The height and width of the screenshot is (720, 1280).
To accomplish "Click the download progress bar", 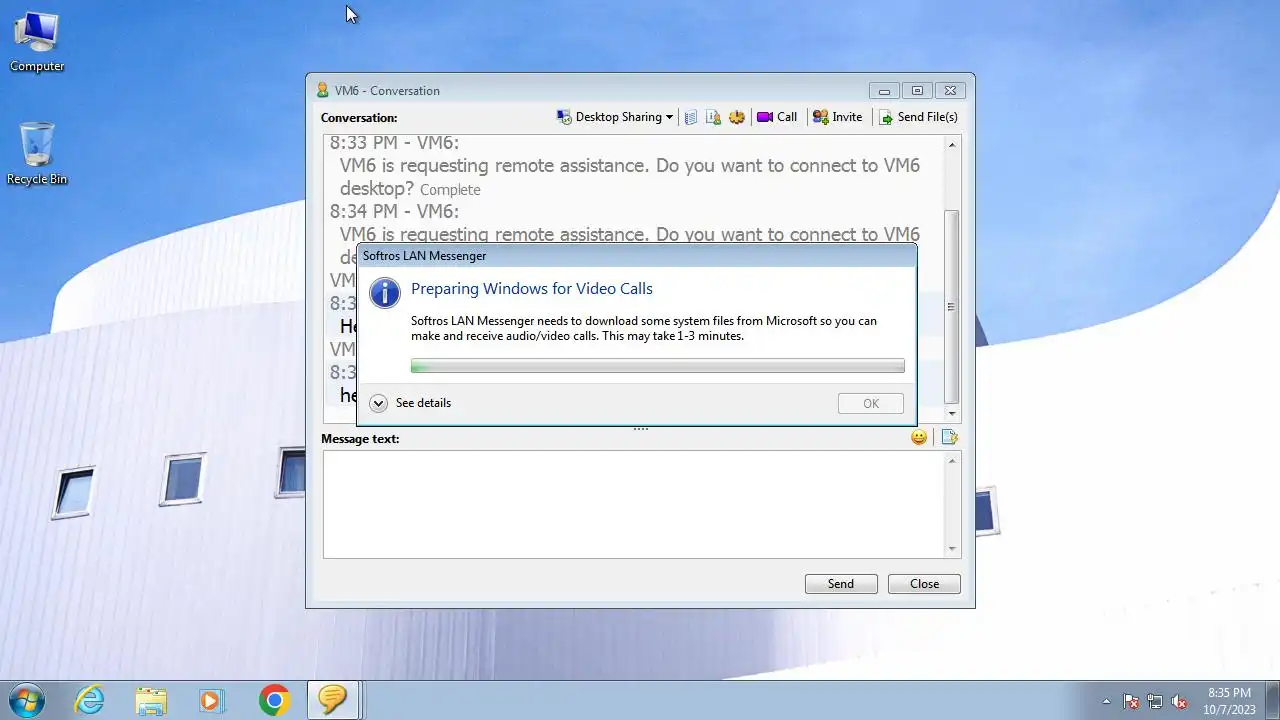I will pos(657,366).
